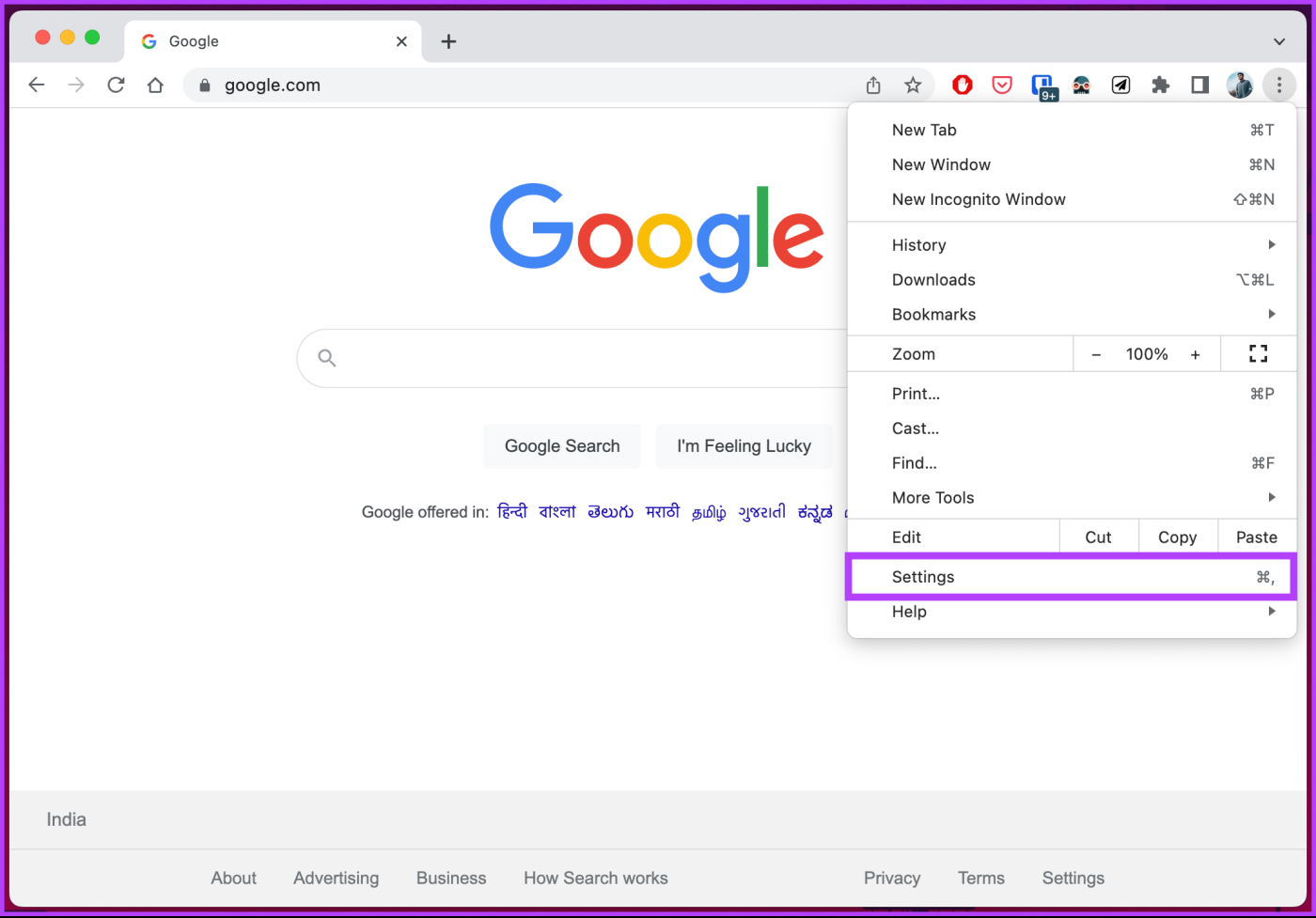Click the reload page icon
1316x918 pixels.
(116, 85)
